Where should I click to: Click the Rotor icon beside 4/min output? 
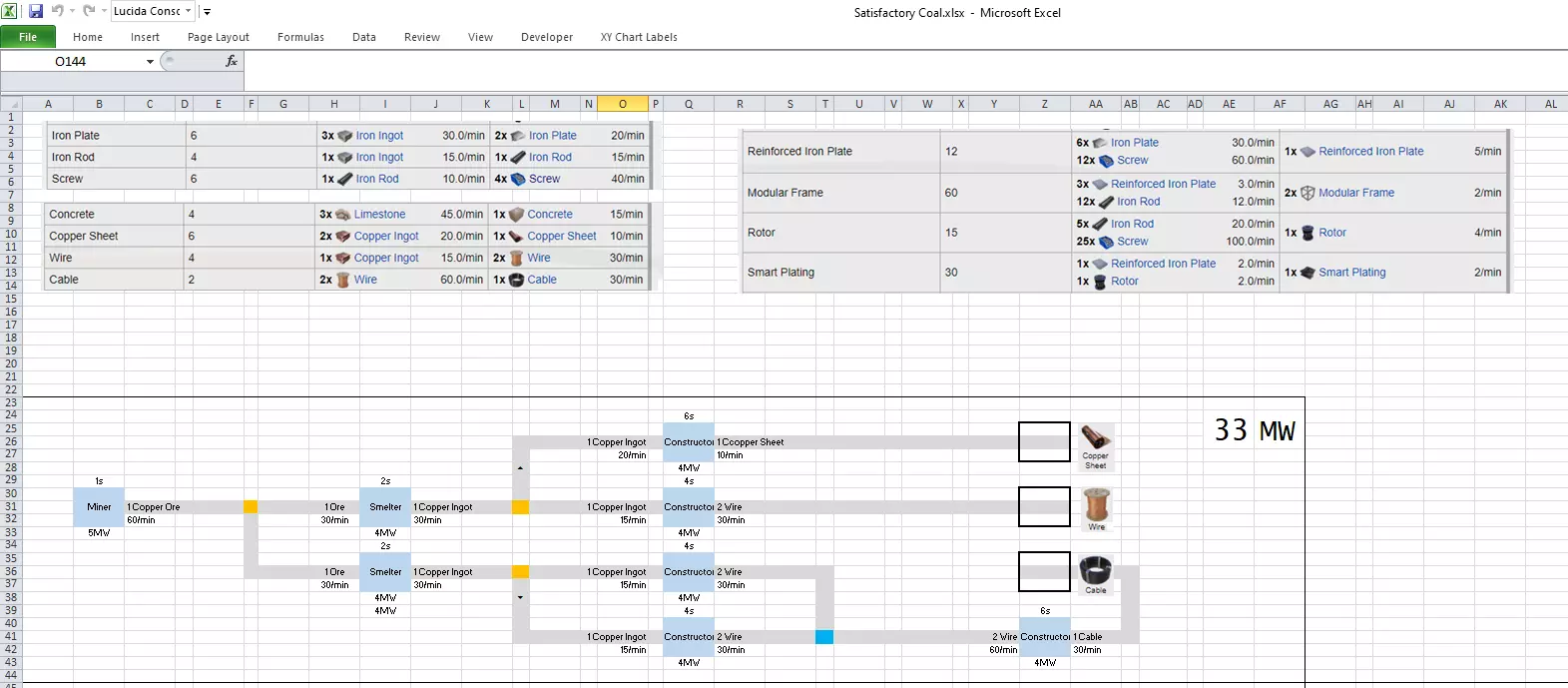point(1307,233)
